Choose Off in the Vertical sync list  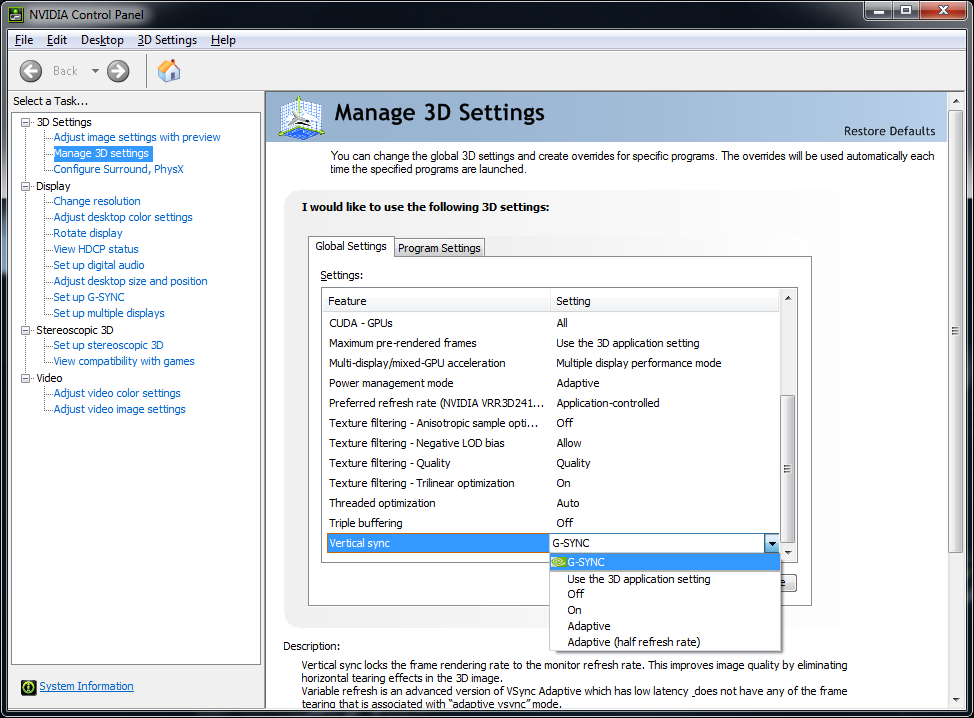coord(575,594)
